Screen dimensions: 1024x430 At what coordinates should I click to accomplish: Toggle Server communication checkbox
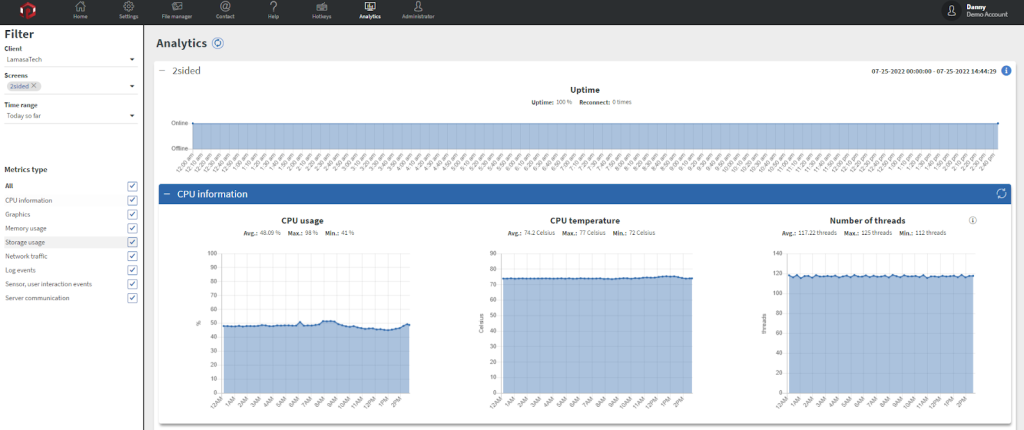(x=133, y=298)
